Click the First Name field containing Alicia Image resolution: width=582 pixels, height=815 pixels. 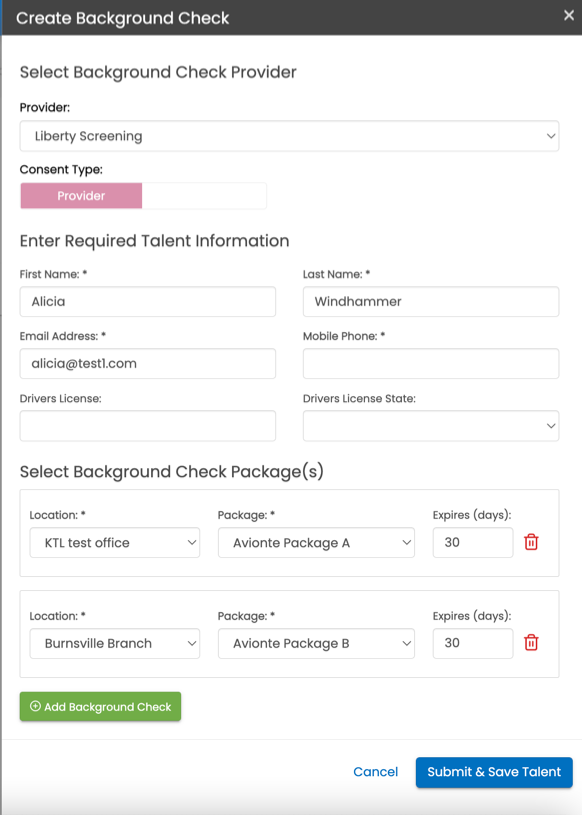point(148,301)
